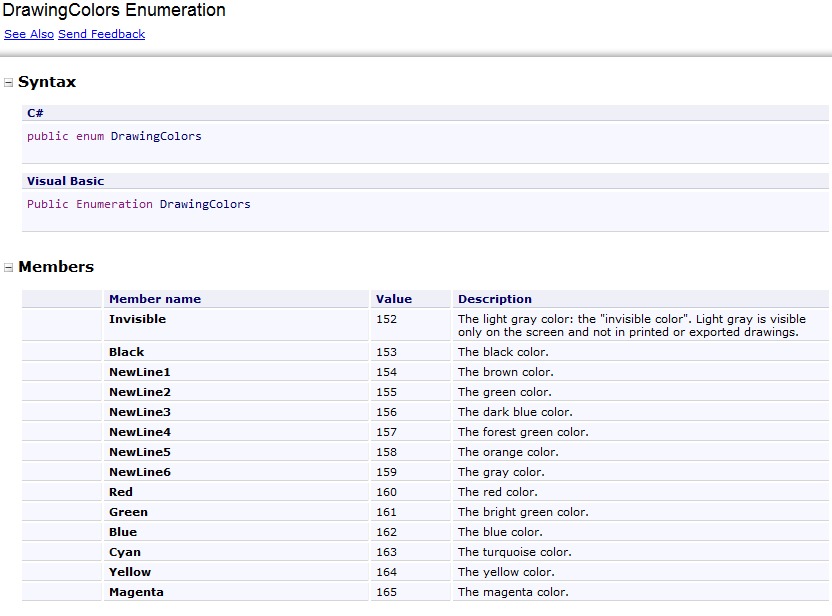The image size is (832, 616).
Task: Click 'The forest green color.' description
Action: (x=523, y=432)
